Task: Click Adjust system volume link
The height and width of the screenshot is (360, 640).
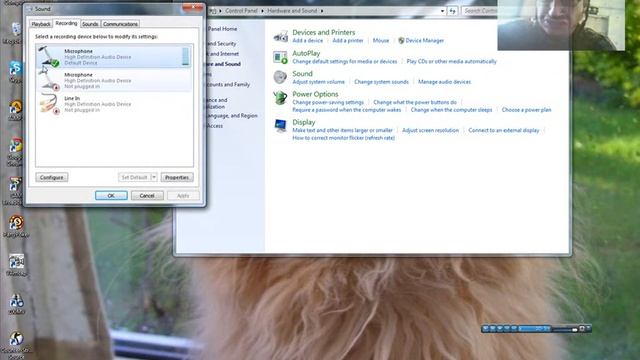Action: (318, 82)
